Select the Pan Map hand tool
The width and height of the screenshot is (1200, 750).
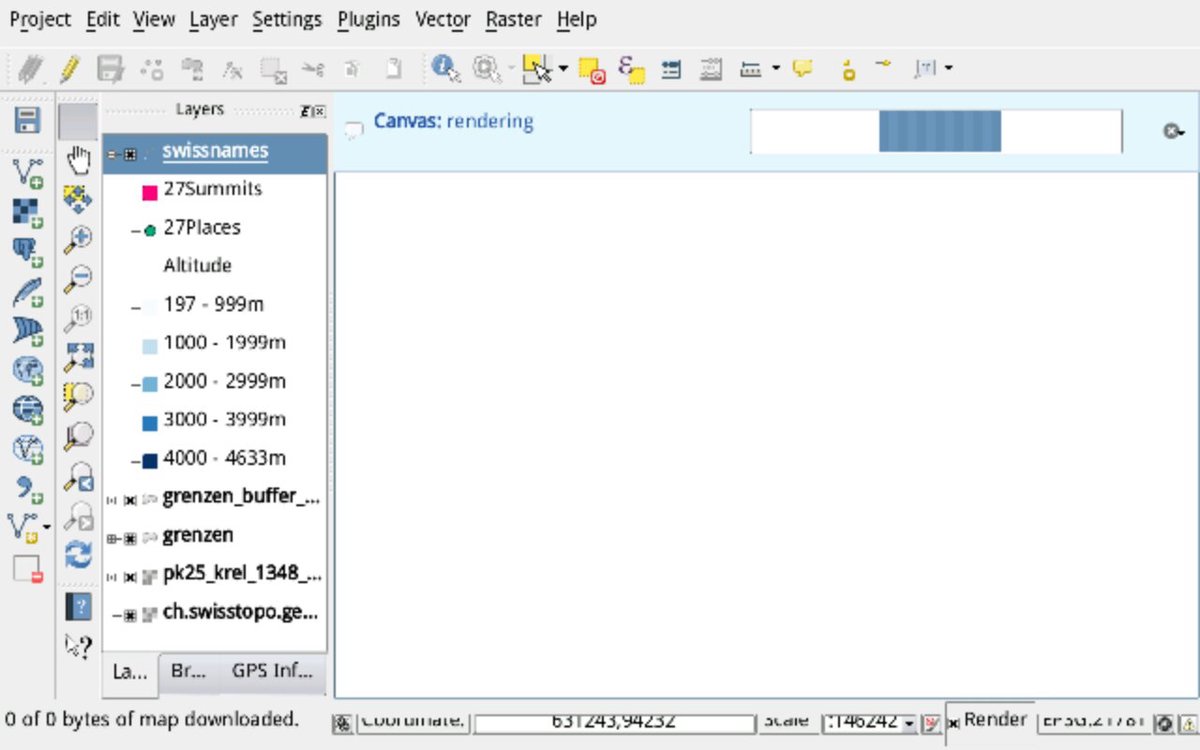coord(78,160)
